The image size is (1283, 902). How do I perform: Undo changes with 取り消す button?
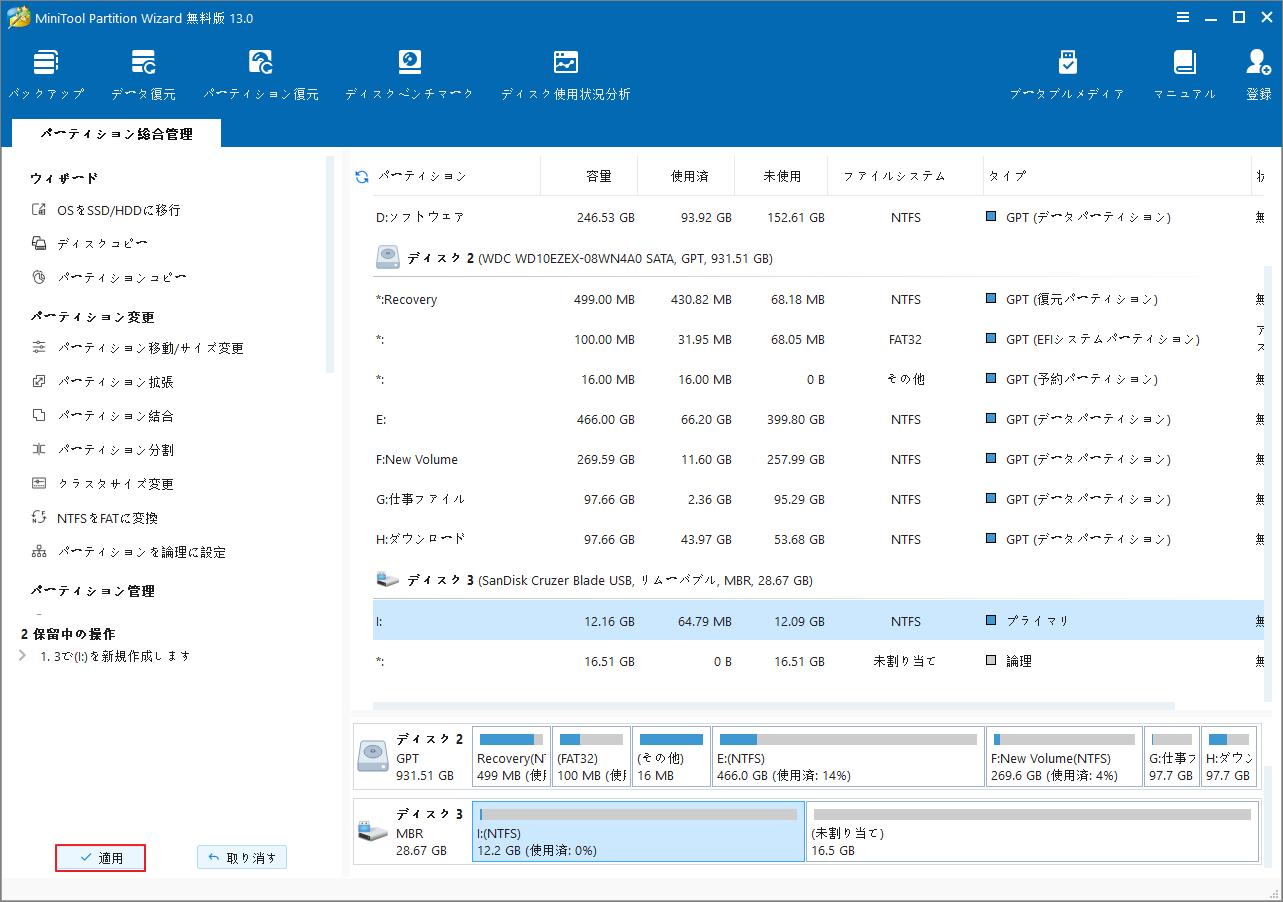point(241,857)
